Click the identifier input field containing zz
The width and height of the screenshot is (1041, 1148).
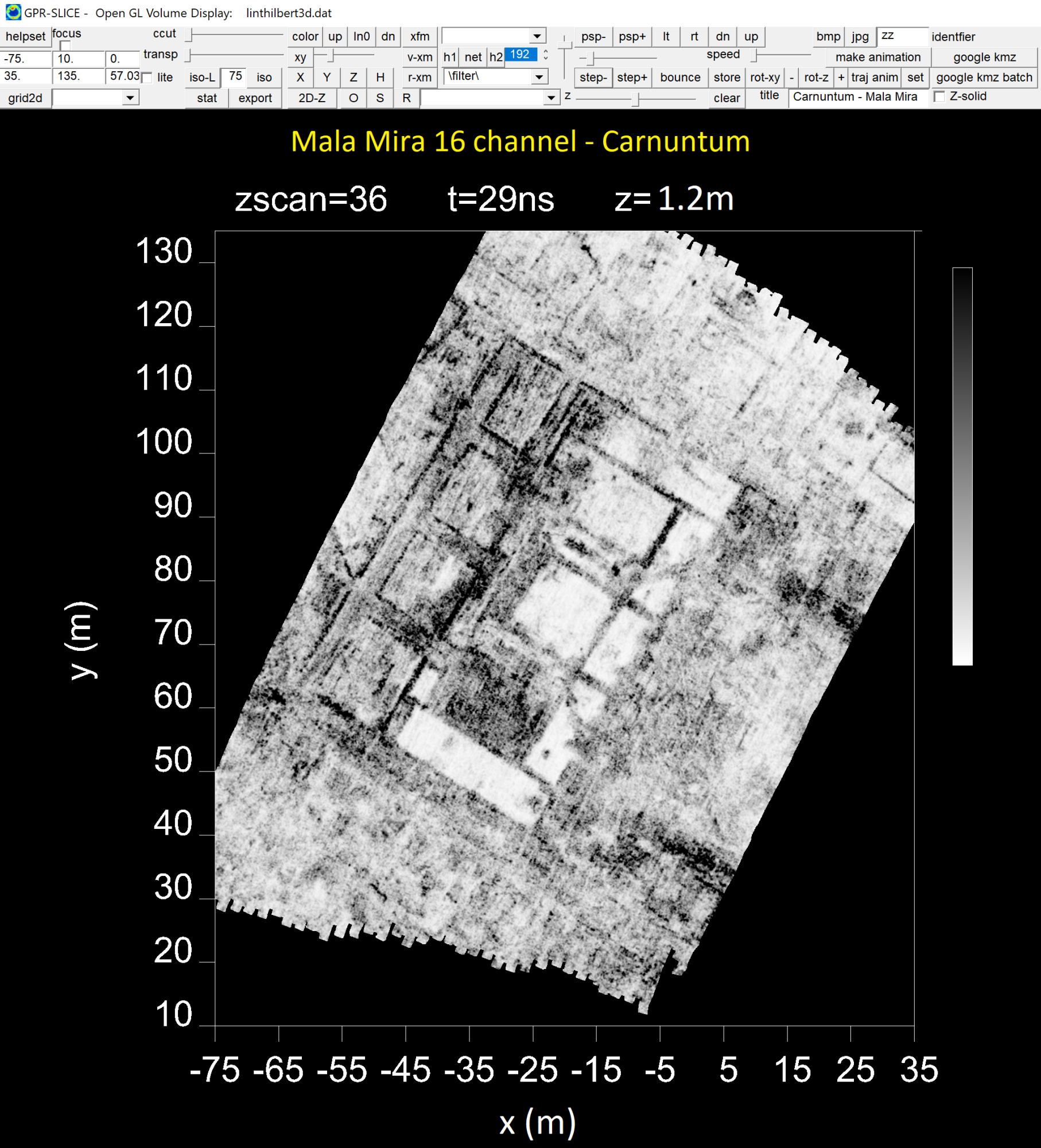coord(902,36)
